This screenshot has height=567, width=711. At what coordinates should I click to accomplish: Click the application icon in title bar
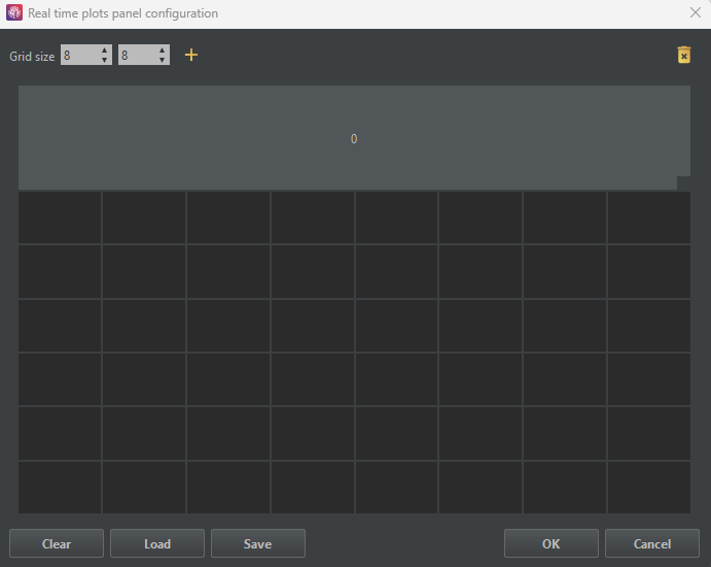pyautogui.click(x=14, y=13)
